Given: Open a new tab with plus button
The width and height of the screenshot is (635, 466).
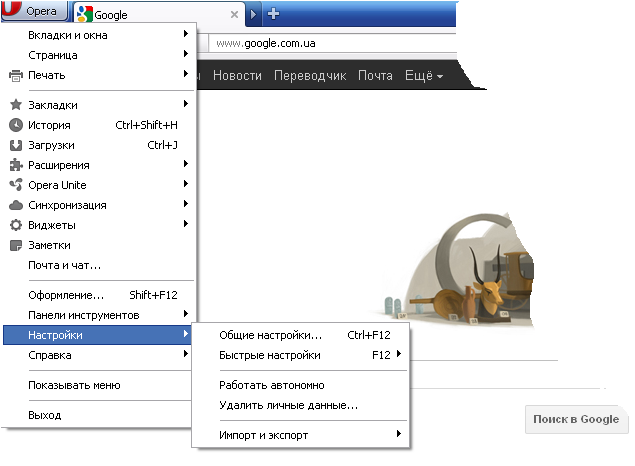Looking at the screenshot, I should [x=273, y=14].
